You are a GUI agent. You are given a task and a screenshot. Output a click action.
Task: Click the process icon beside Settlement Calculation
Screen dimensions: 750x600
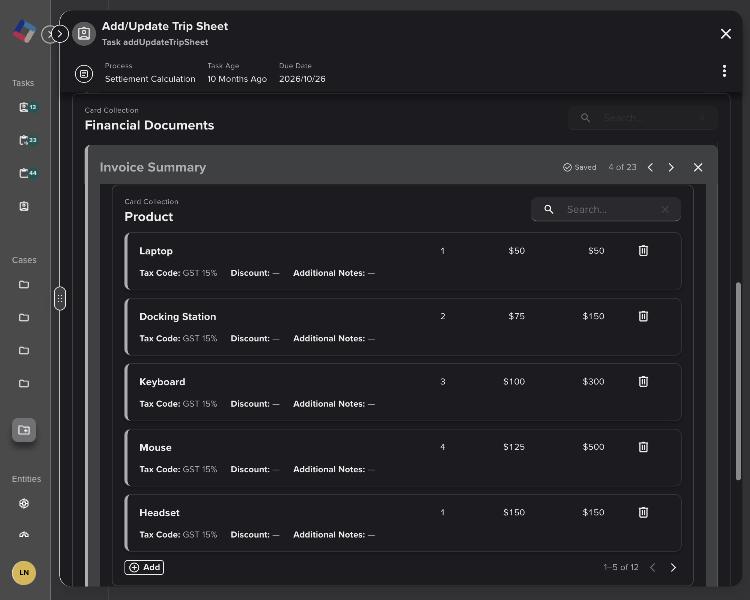click(84, 74)
